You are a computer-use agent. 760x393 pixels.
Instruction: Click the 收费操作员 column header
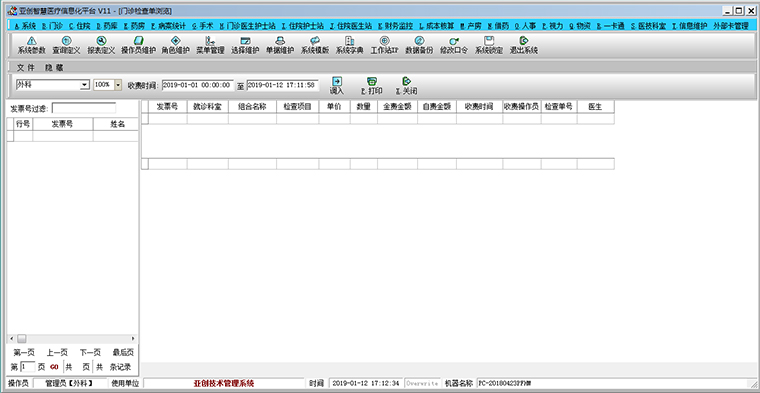coord(522,107)
